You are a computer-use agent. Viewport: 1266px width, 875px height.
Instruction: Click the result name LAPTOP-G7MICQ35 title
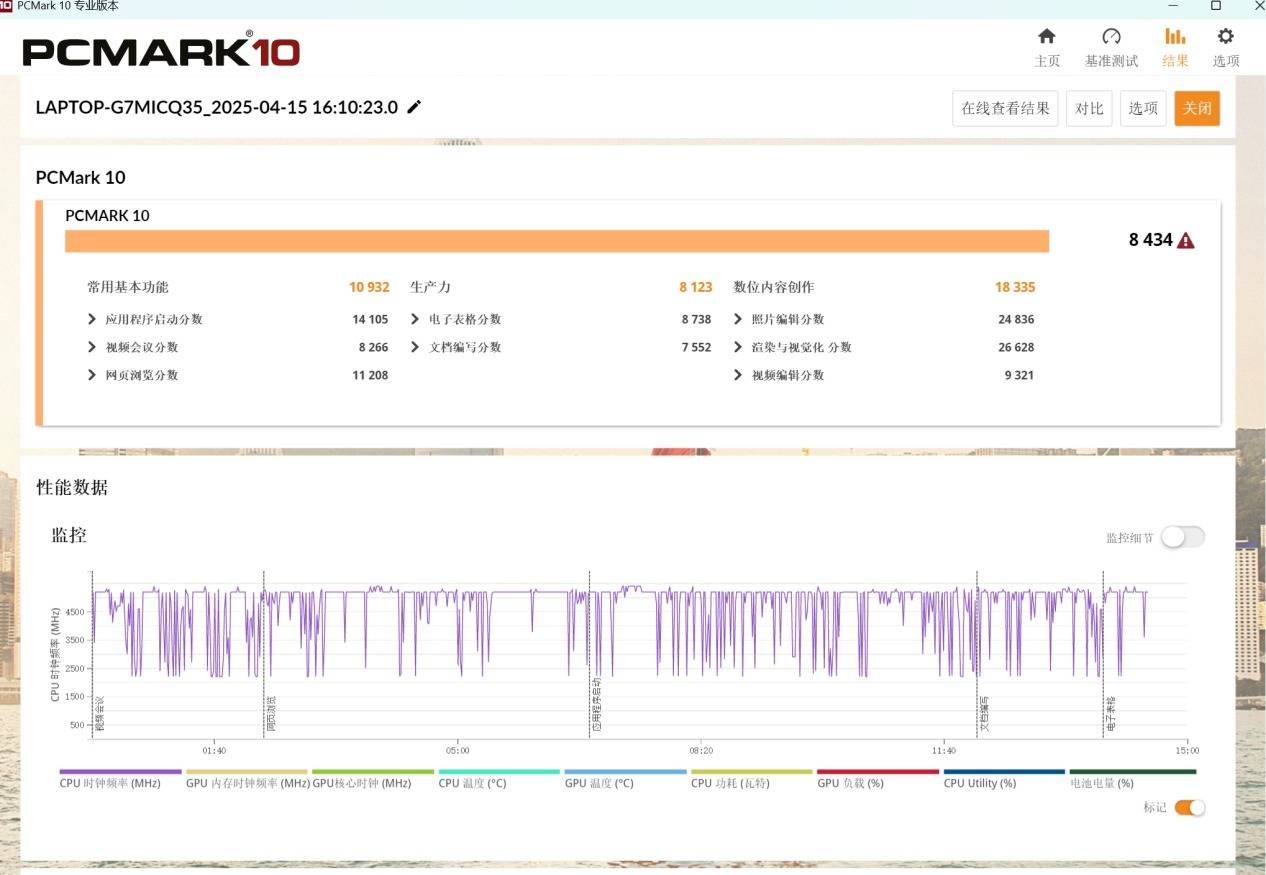click(x=217, y=107)
